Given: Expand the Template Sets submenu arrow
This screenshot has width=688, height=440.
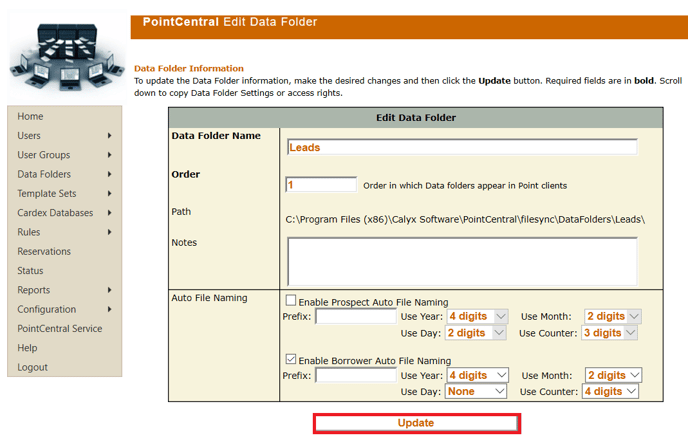Looking at the screenshot, I should point(109,193).
